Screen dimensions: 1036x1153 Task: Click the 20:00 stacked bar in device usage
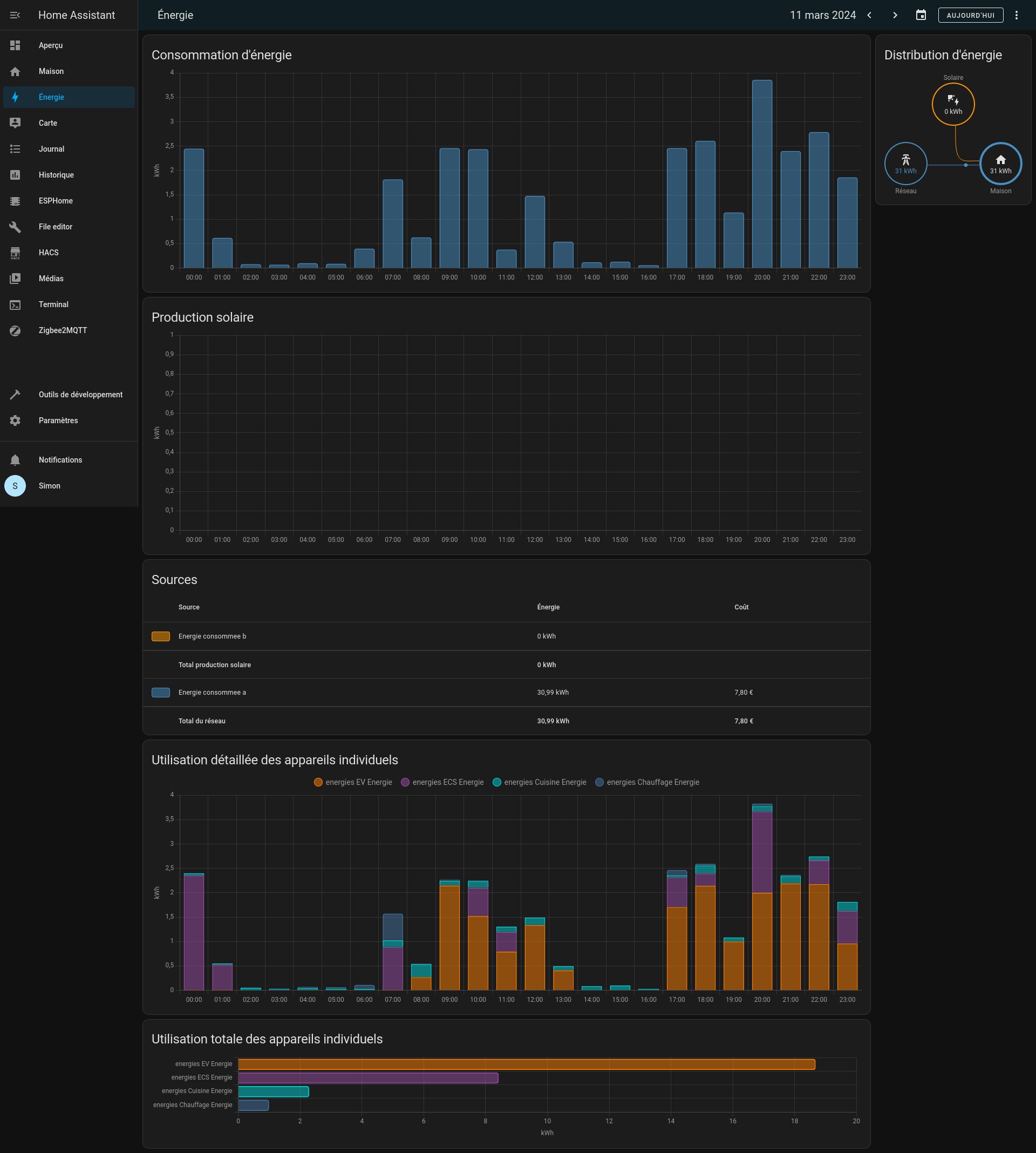click(x=762, y=897)
